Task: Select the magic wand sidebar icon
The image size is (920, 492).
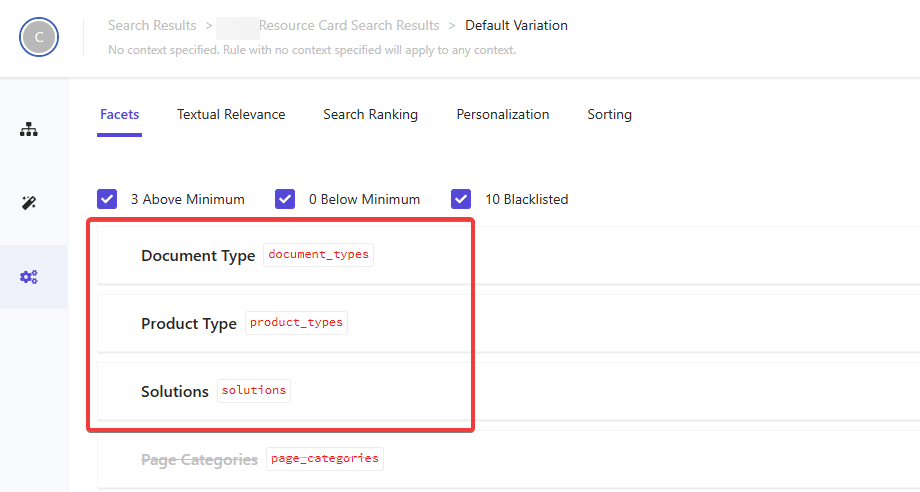Action: (x=29, y=203)
